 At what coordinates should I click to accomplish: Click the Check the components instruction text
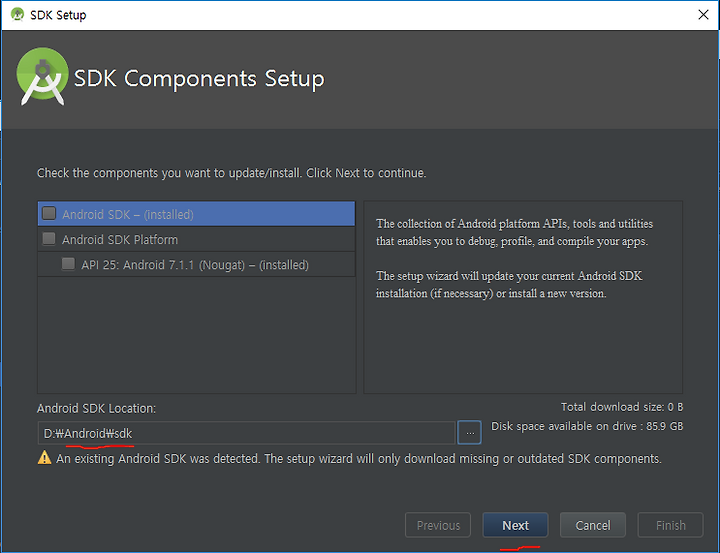[x=231, y=173]
